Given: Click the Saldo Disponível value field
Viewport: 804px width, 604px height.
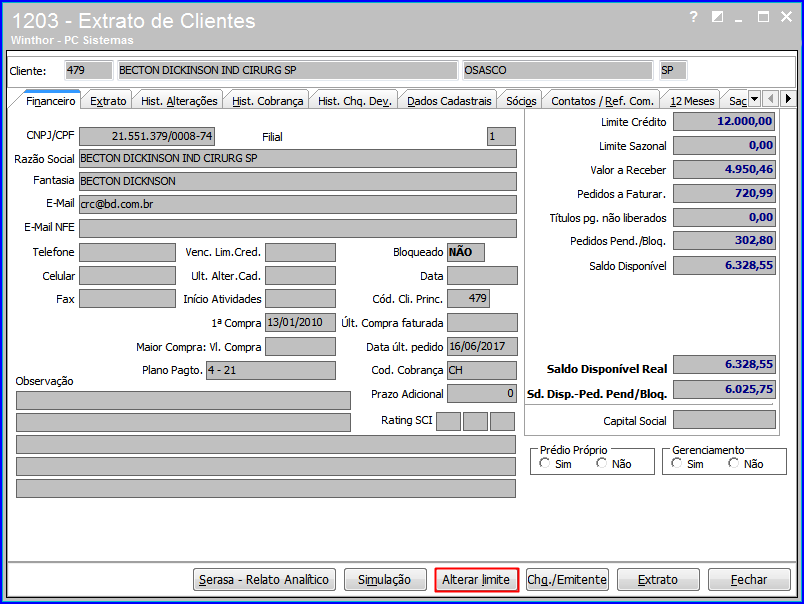Looking at the screenshot, I should [724, 266].
